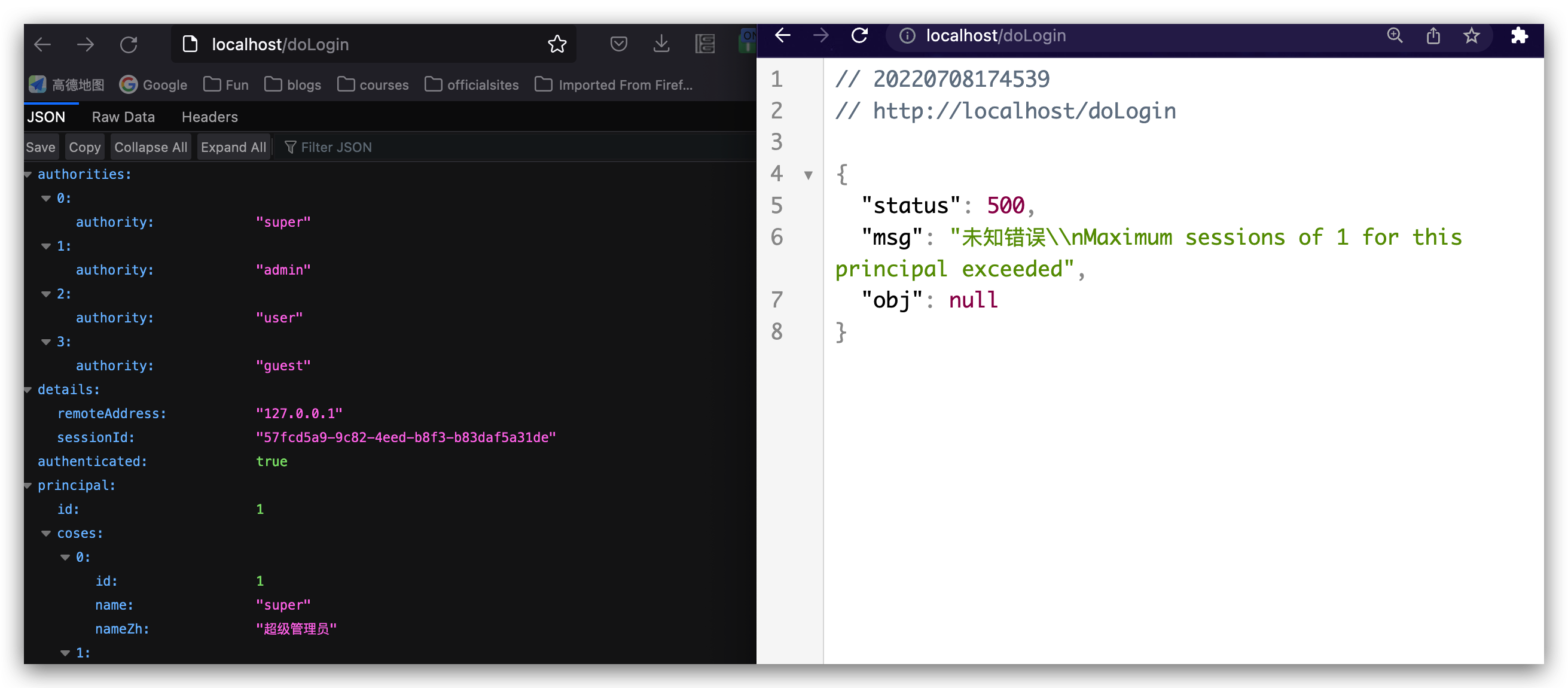
Task: View site info icon in Chrome address bar
Action: [907, 36]
